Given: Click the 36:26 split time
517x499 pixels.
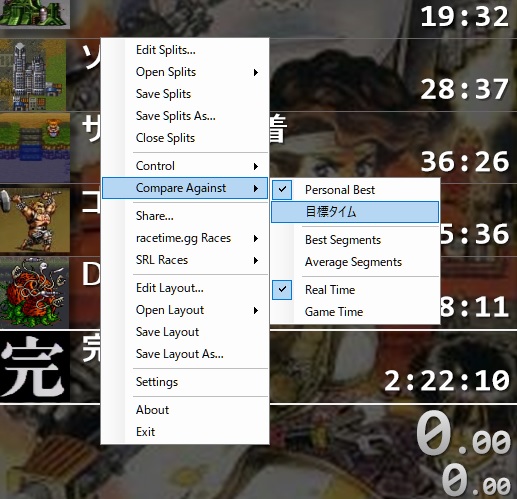Looking at the screenshot, I should pos(464,162).
